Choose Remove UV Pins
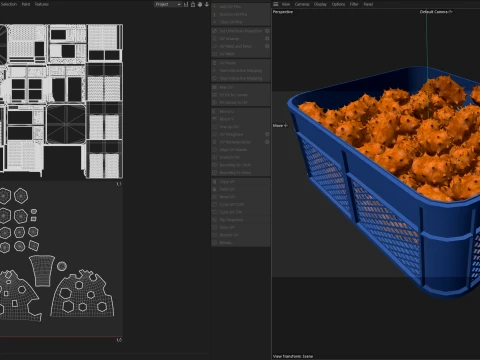The image size is (480, 360). click(x=241, y=14)
